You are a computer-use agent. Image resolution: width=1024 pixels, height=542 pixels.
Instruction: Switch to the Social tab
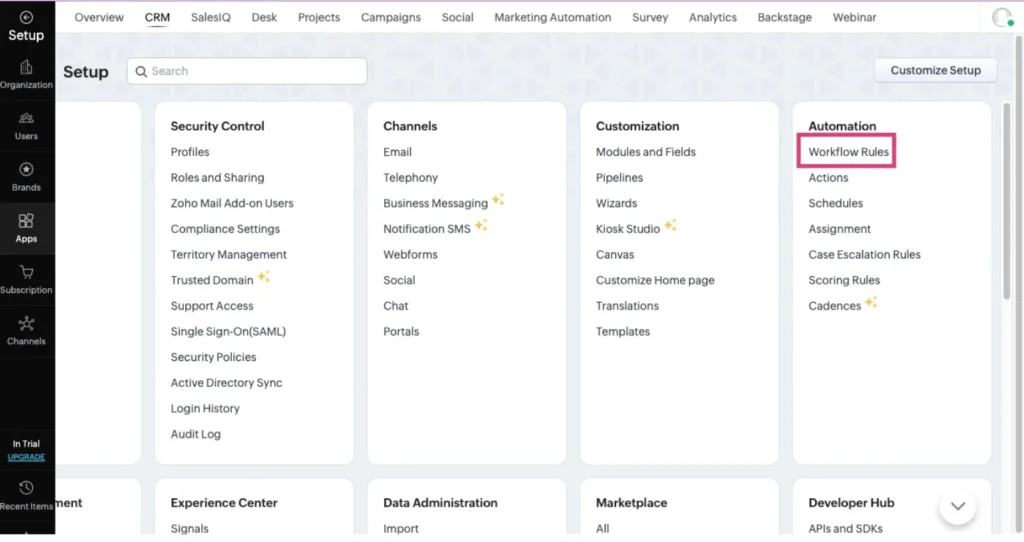click(457, 18)
